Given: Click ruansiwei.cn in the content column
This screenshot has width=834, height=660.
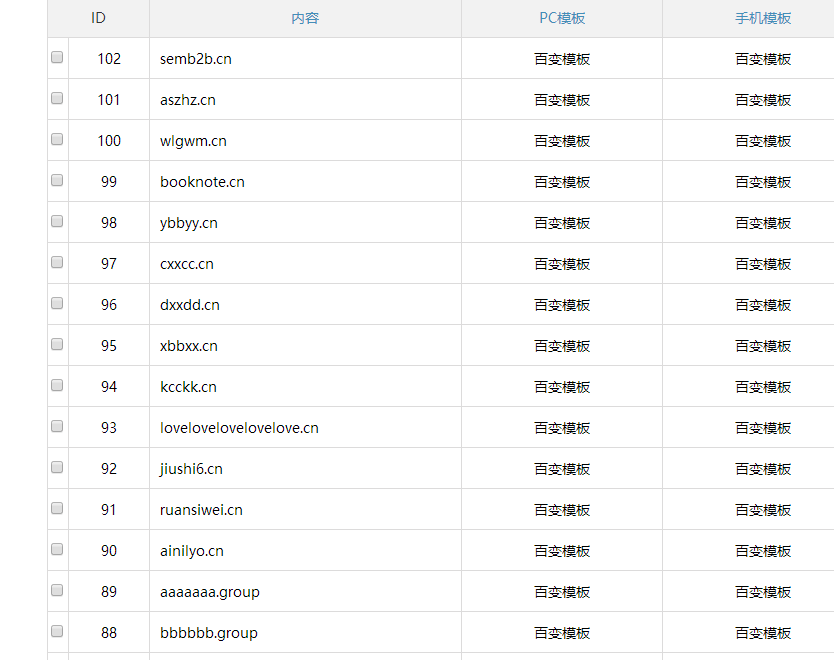Looking at the screenshot, I should (201, 510).
